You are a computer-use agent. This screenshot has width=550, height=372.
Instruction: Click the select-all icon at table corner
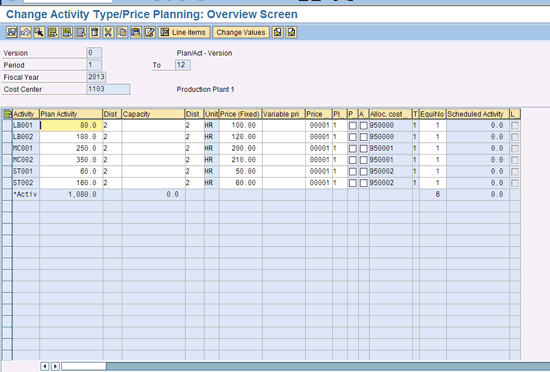pyautogui.click(x=7, y=114)
